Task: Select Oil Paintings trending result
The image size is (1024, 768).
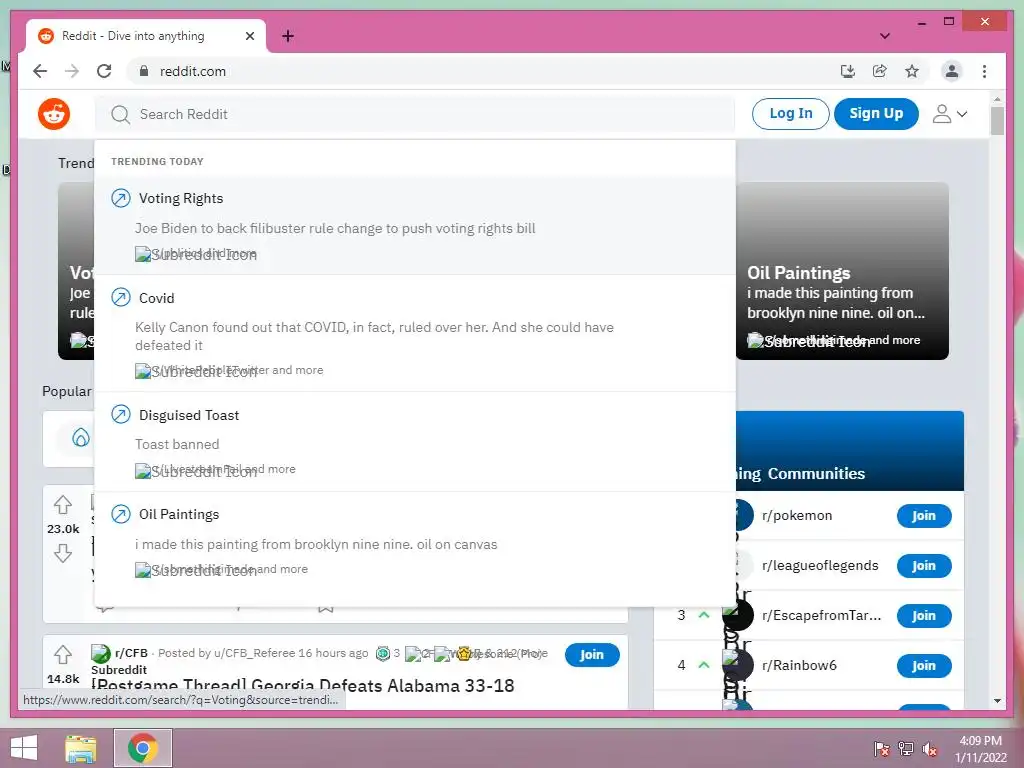Action: tap(415, 542)
